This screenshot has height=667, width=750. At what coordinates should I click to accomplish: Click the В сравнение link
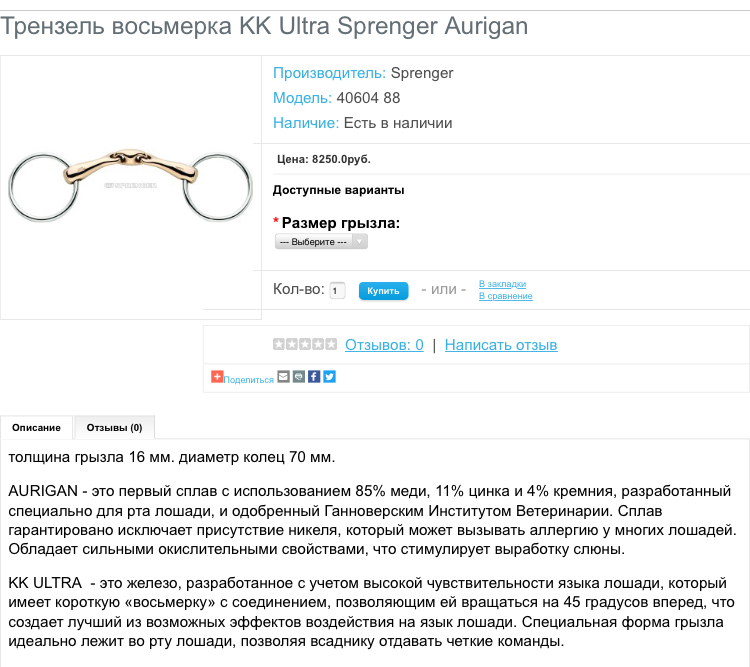(506, 296)
